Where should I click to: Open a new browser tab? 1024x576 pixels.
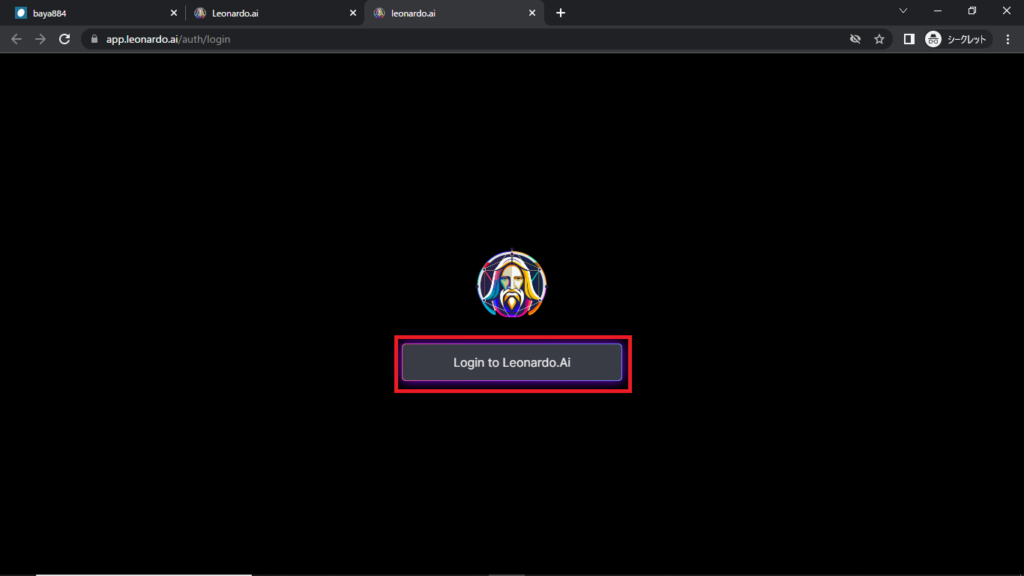[x=560, y=13]
